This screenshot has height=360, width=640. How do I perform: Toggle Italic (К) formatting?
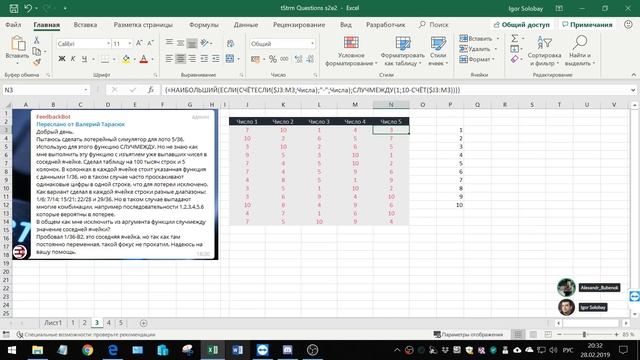(73, 59)
